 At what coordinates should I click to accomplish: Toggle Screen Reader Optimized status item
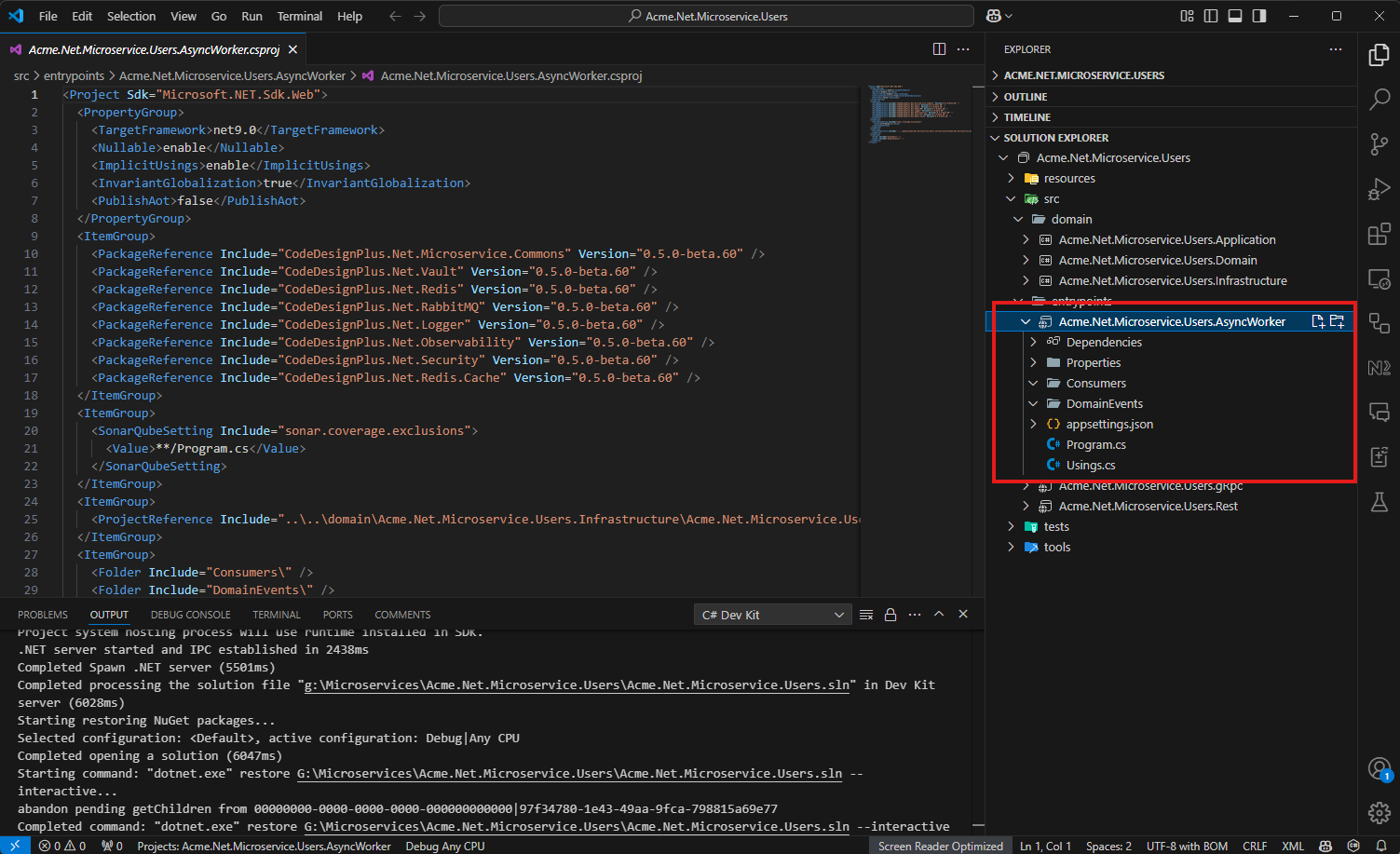(940, 846)
